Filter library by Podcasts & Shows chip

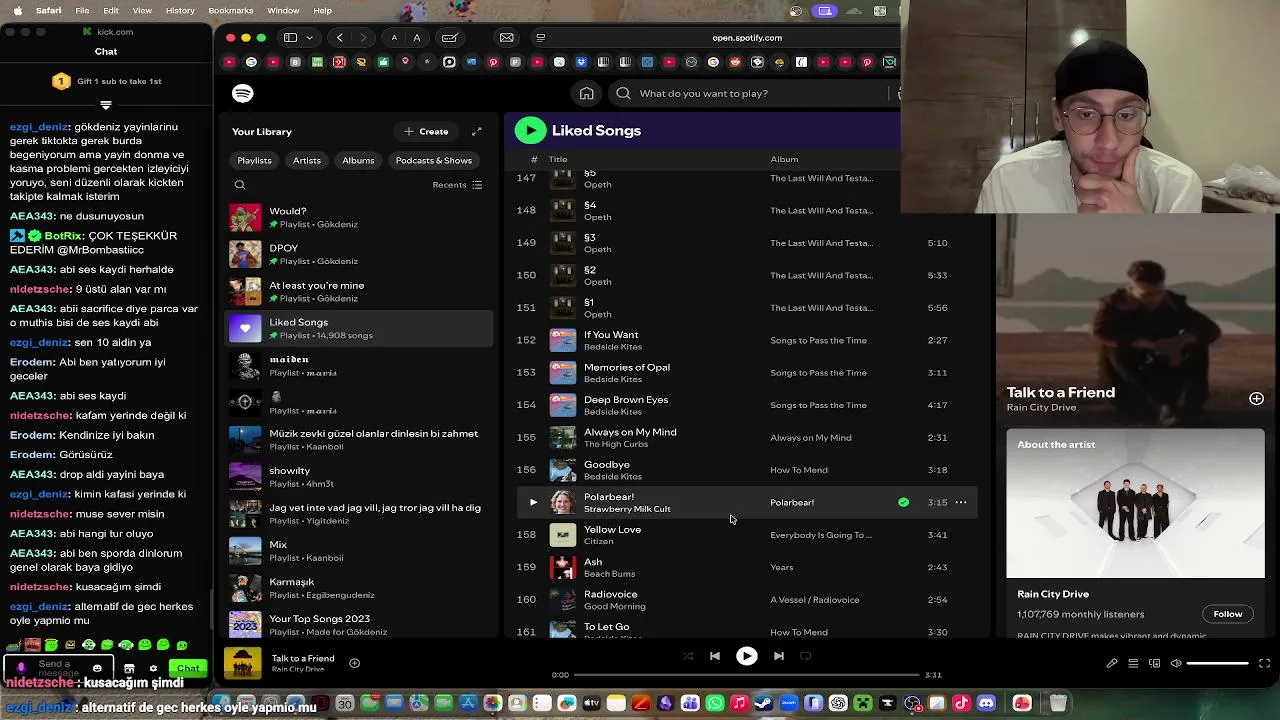pyautogui.click(x=433, y=160)
